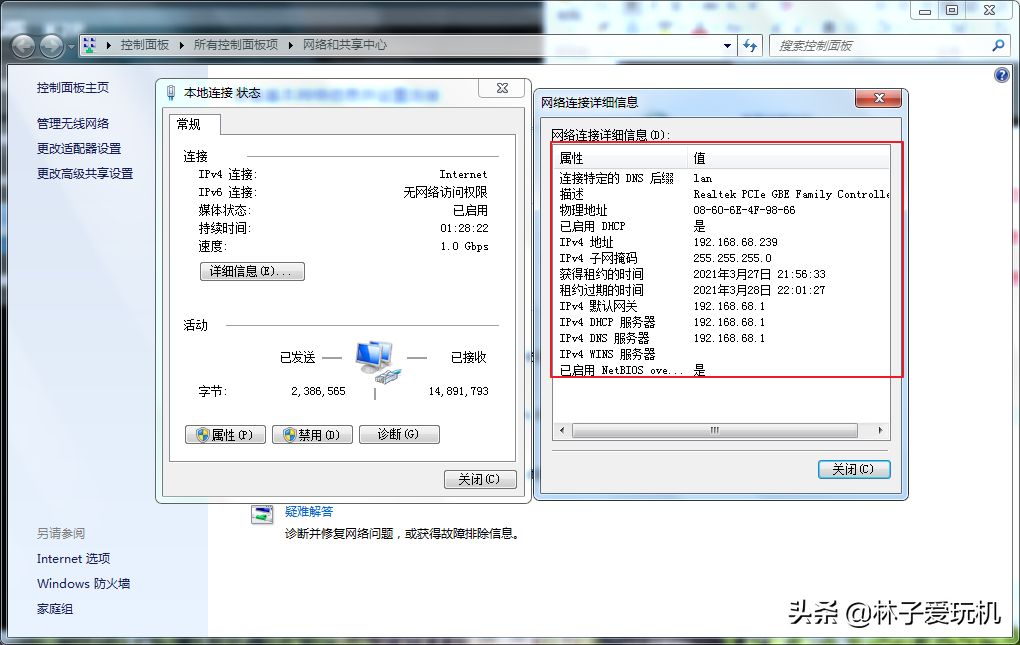This screenshot has width=1020, height=645.
Task: Open 详细信息 button in status dialog
Action: click(x=252, y=271)
